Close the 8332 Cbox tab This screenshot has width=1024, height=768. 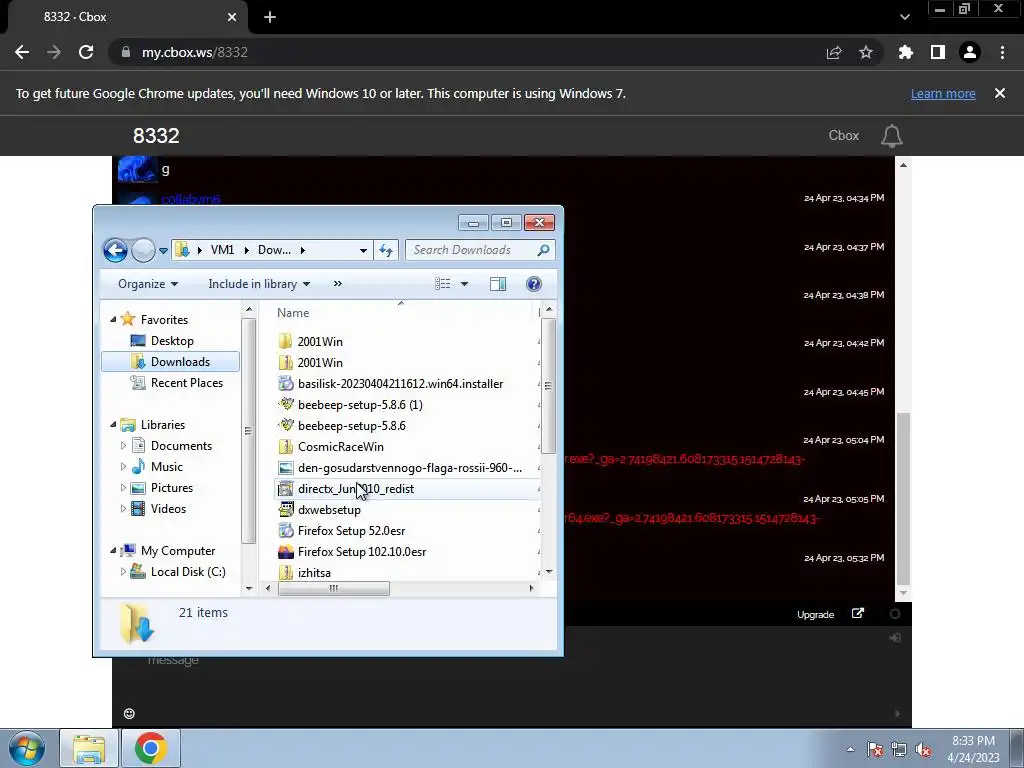[x=232, y=17]
